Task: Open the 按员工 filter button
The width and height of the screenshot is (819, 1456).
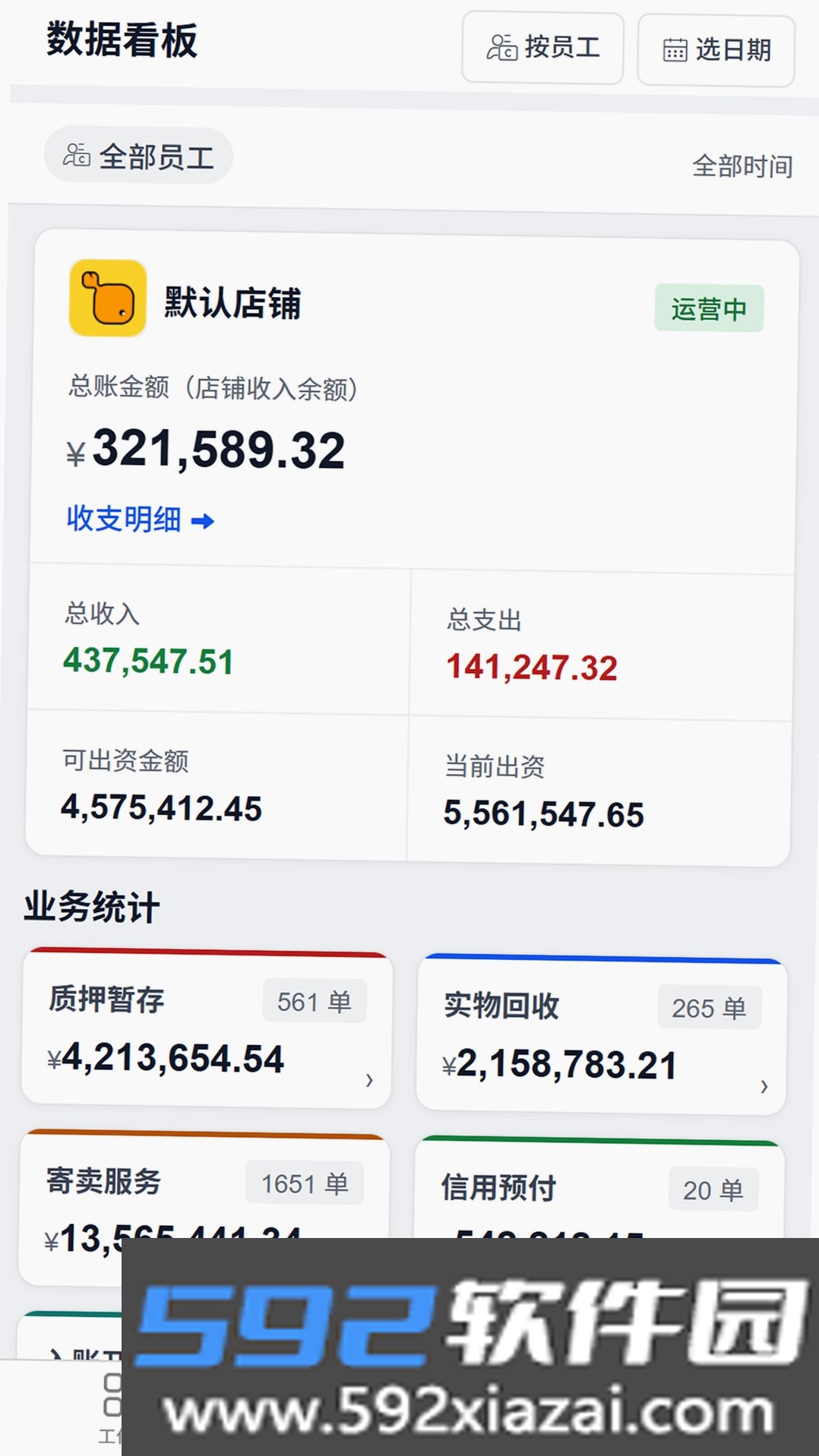Action: tap(542, 47)
